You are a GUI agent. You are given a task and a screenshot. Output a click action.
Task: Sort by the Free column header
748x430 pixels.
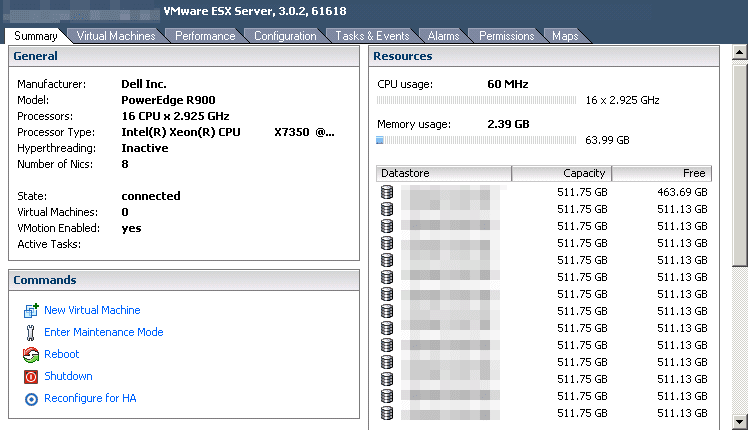662,173
